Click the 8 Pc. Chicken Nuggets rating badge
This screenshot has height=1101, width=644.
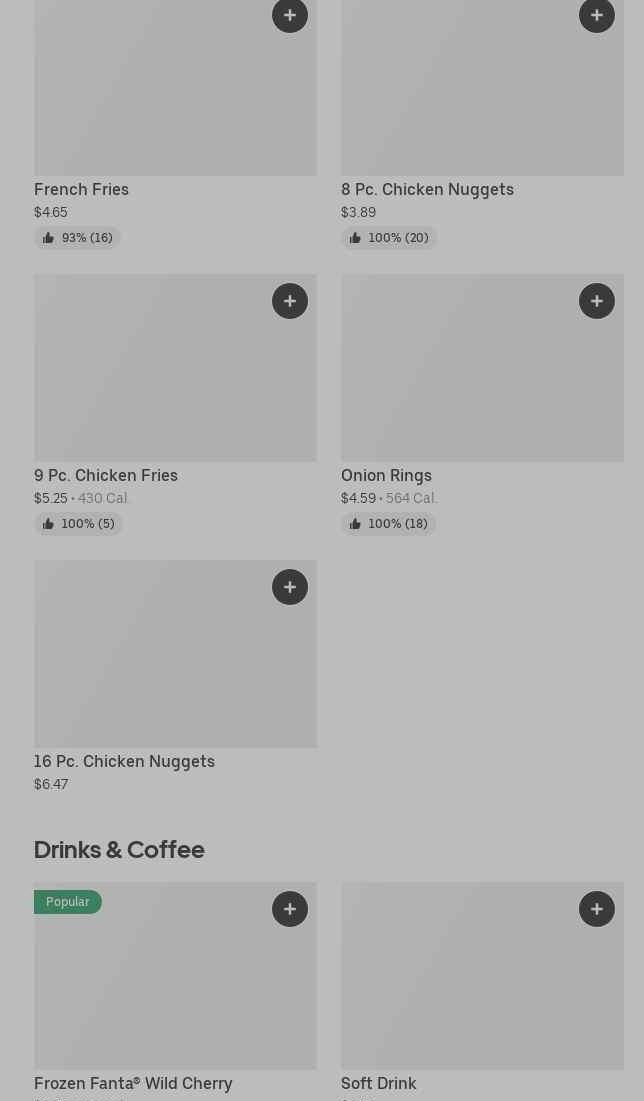pyautogui.click(x=389, y=238)
